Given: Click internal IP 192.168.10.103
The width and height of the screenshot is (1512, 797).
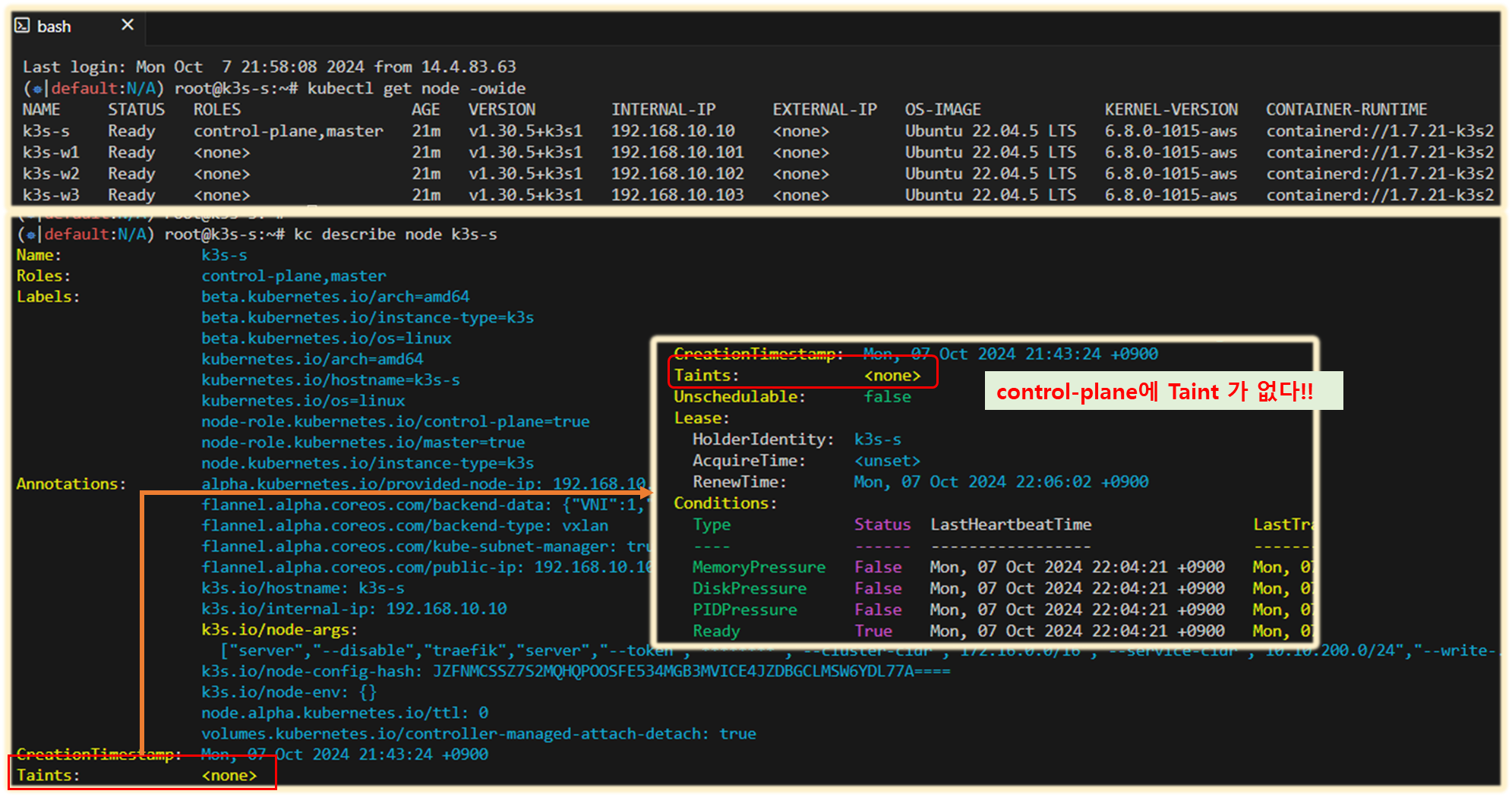Looking at the screenshot, I should [677, 195].
